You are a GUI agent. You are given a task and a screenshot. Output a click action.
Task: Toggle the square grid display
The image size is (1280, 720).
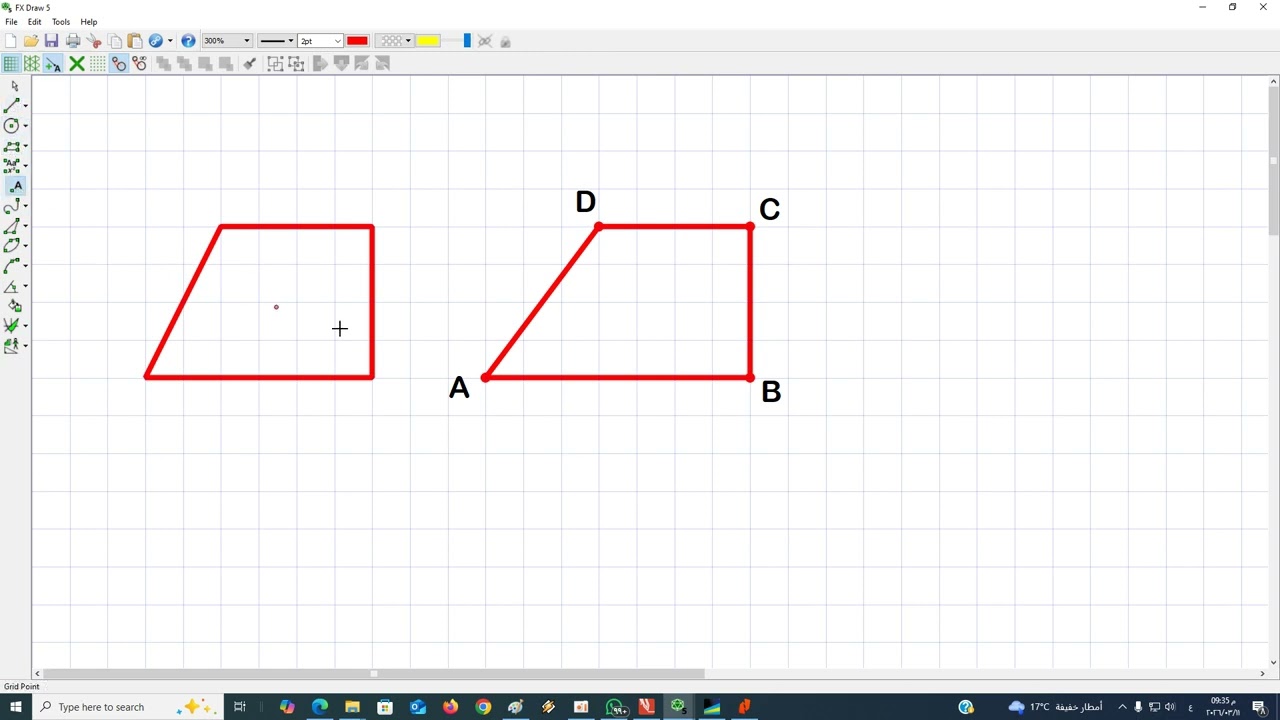(x=11, y=63)
